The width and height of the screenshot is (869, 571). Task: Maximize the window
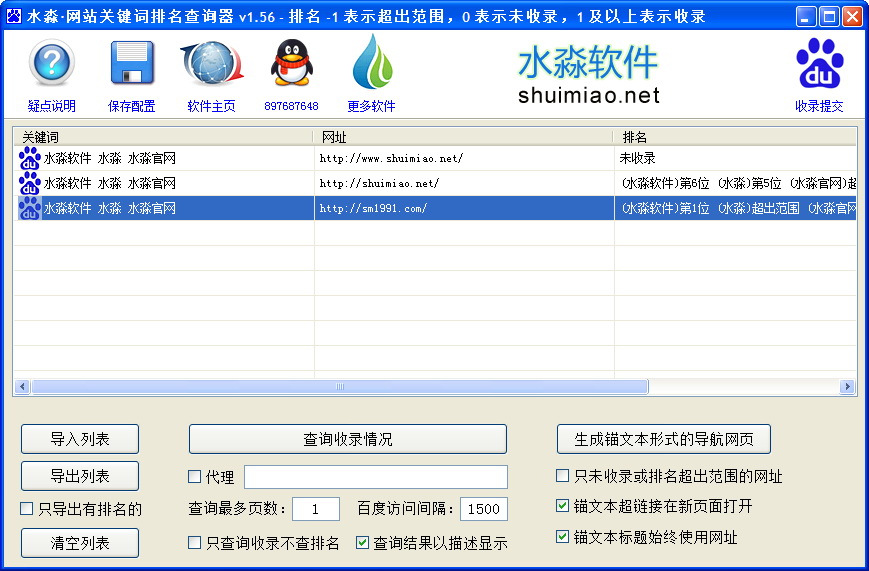click(829, 17)
